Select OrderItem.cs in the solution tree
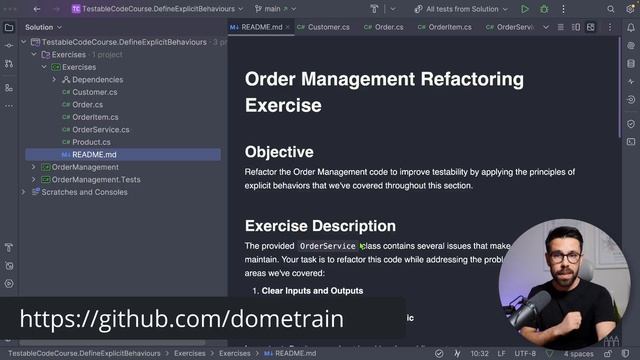640x360 pixels. coord(95,117)
